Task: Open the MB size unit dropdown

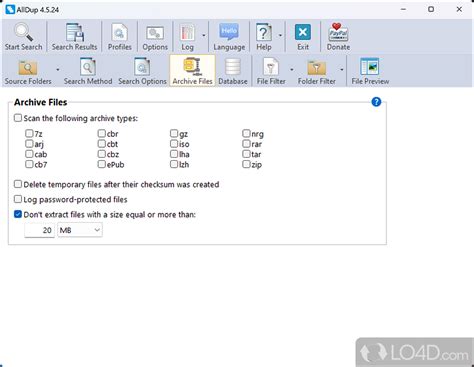Action: point(80,230)
